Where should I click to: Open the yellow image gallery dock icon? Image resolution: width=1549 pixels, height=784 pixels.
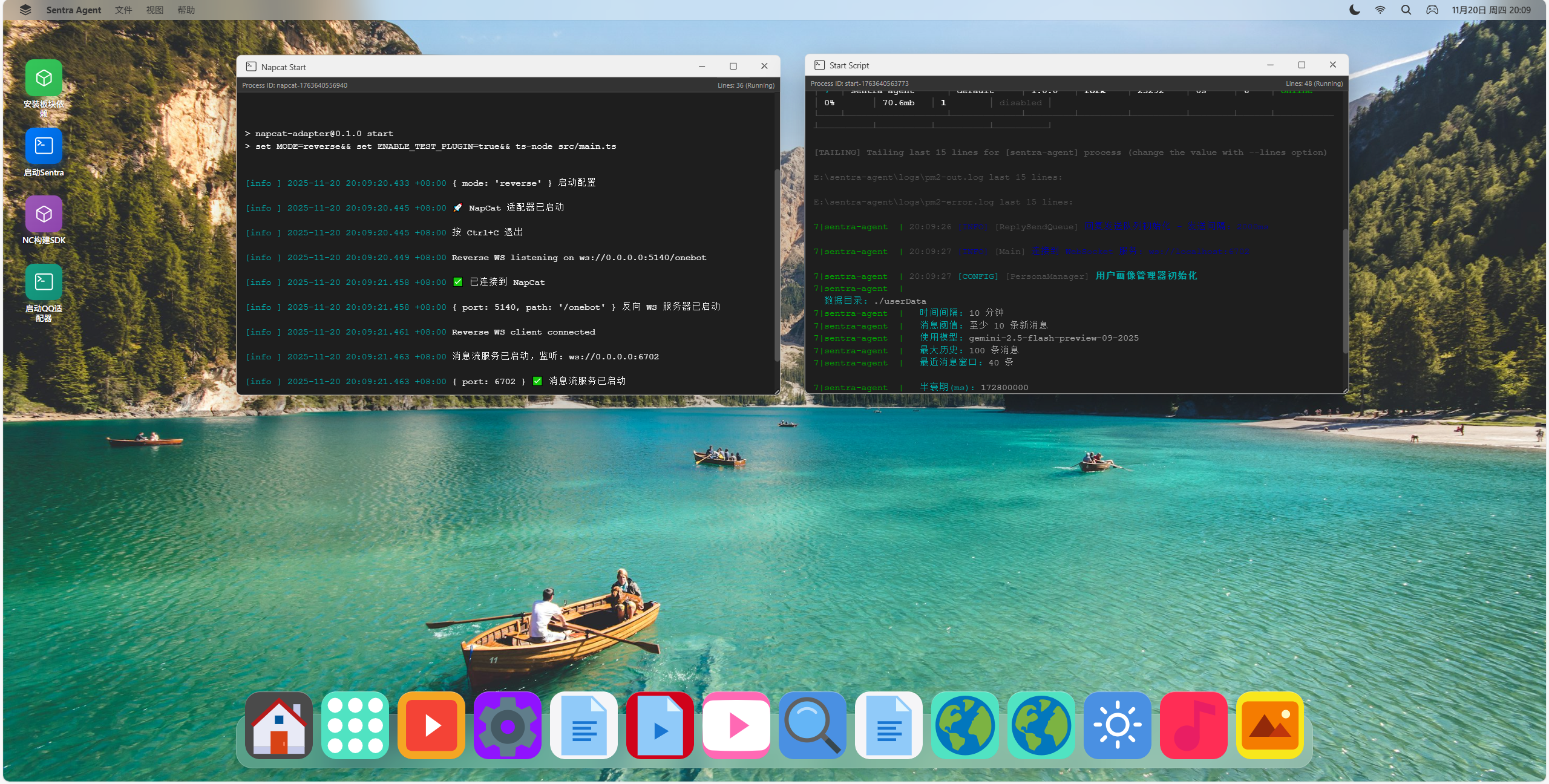1270,725
